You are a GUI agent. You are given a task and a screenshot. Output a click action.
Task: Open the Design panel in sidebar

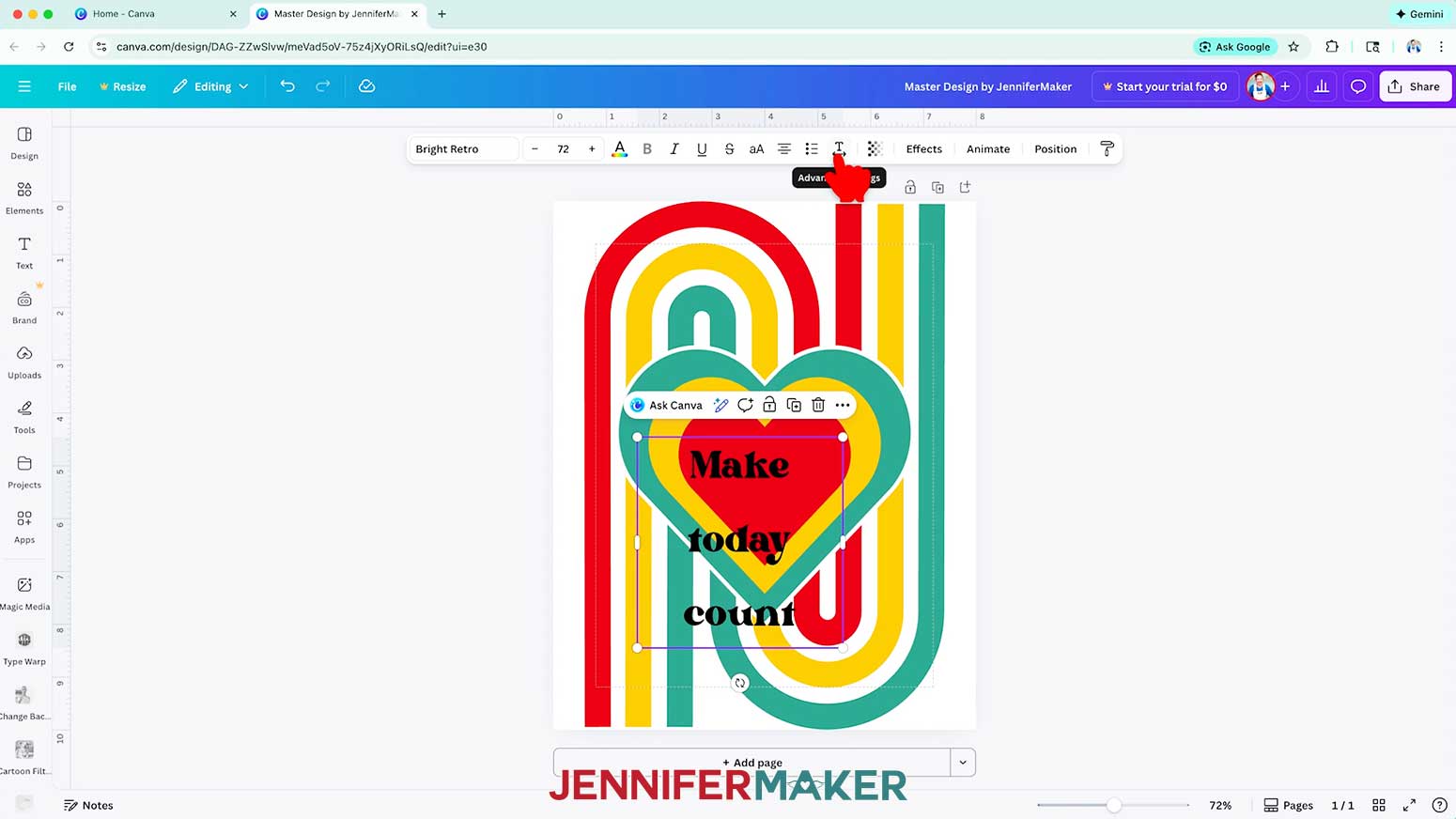point(24,144)
